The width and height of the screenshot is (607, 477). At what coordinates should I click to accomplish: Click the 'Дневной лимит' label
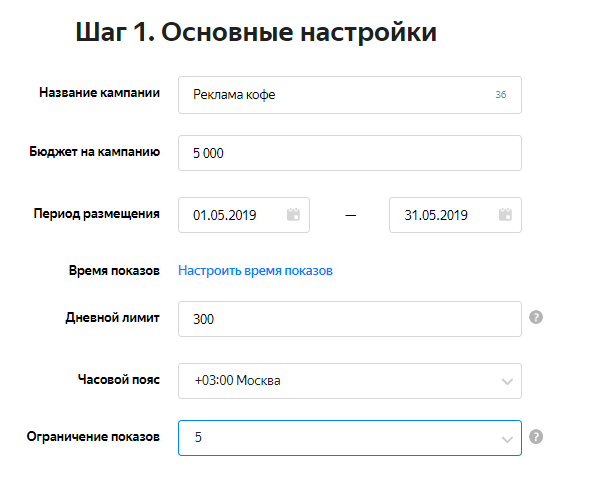pyautogui.click(x=111, y=317)
